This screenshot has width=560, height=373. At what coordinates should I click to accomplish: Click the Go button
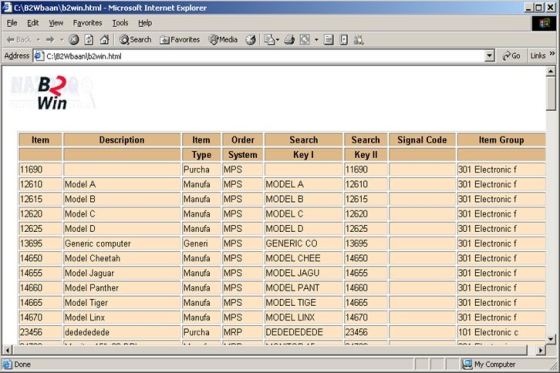511,56
